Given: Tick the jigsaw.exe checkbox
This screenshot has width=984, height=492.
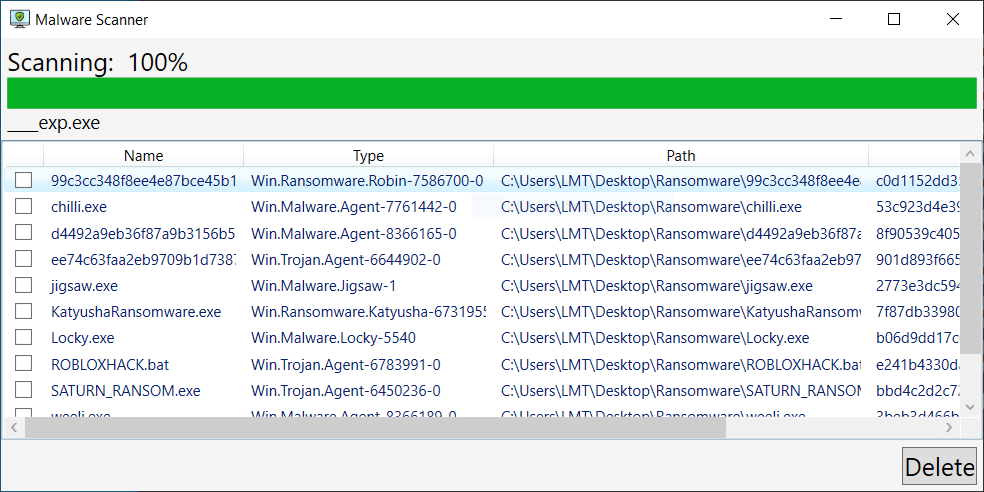Looking at the screenshot, I should point(23,286).
